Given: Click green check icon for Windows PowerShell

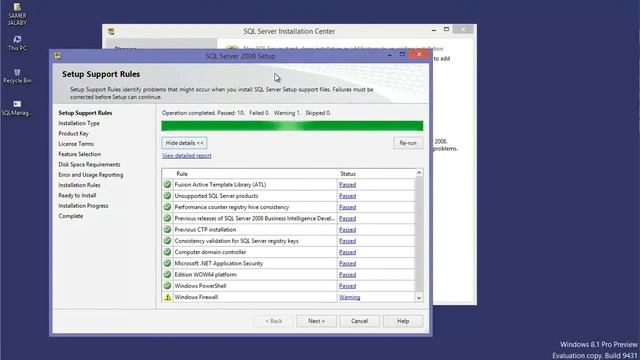Looking at the screenshot, I should [x=167, y=286].
